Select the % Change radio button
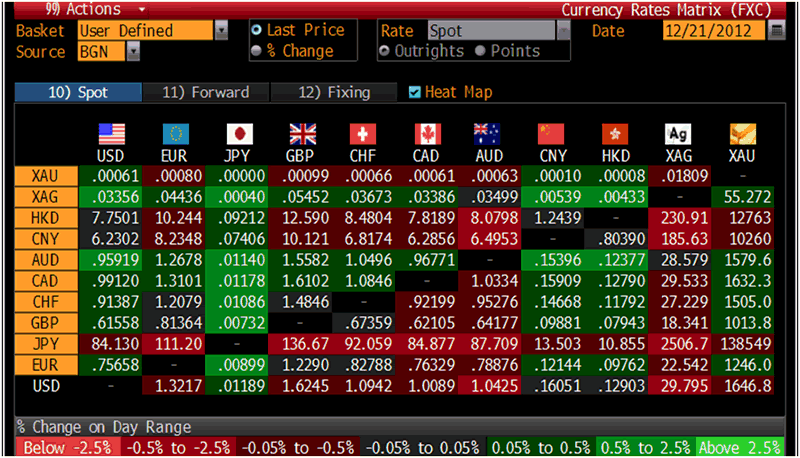 pos(257,51)
